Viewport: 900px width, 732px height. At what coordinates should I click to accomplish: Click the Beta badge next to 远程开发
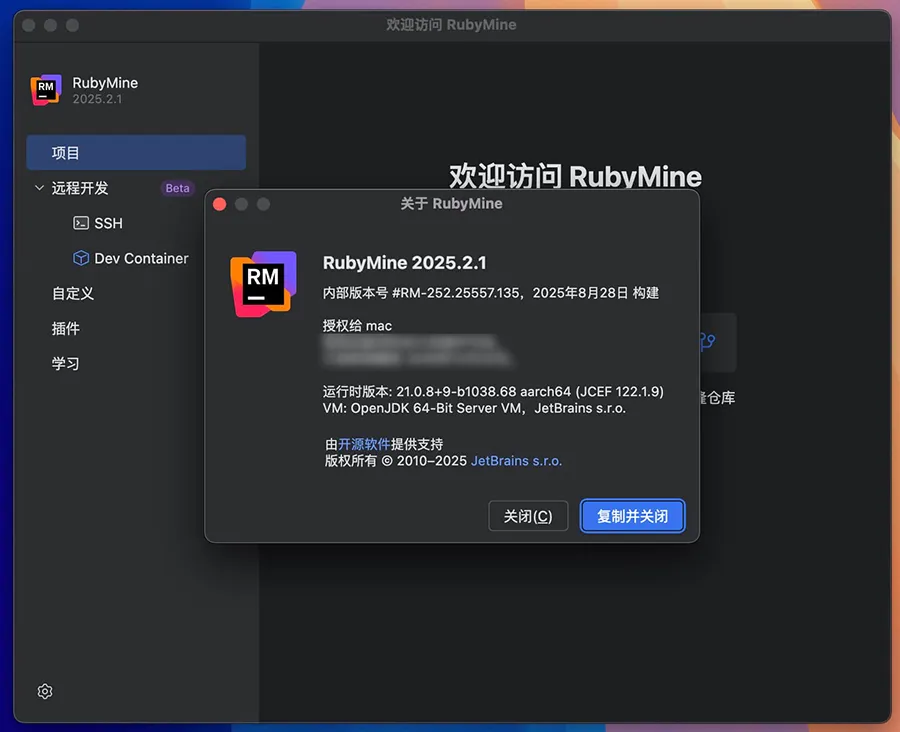(177, 188)
